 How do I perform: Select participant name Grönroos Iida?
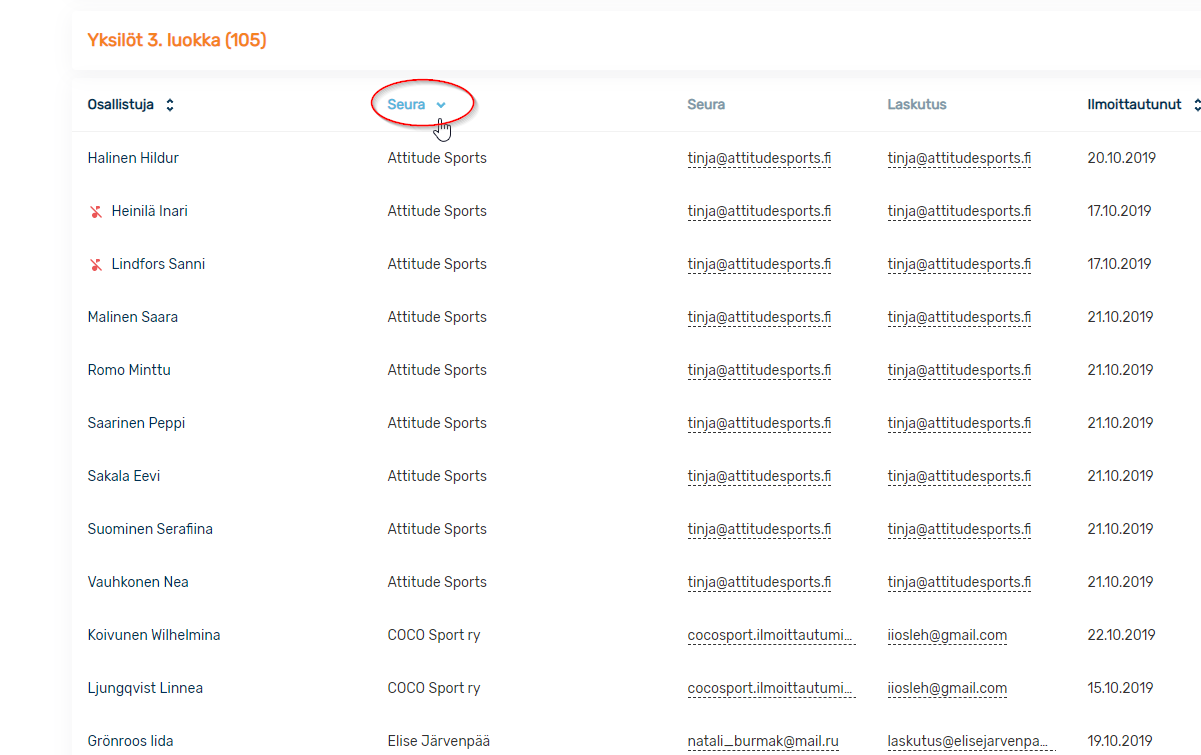click(129, 741)
